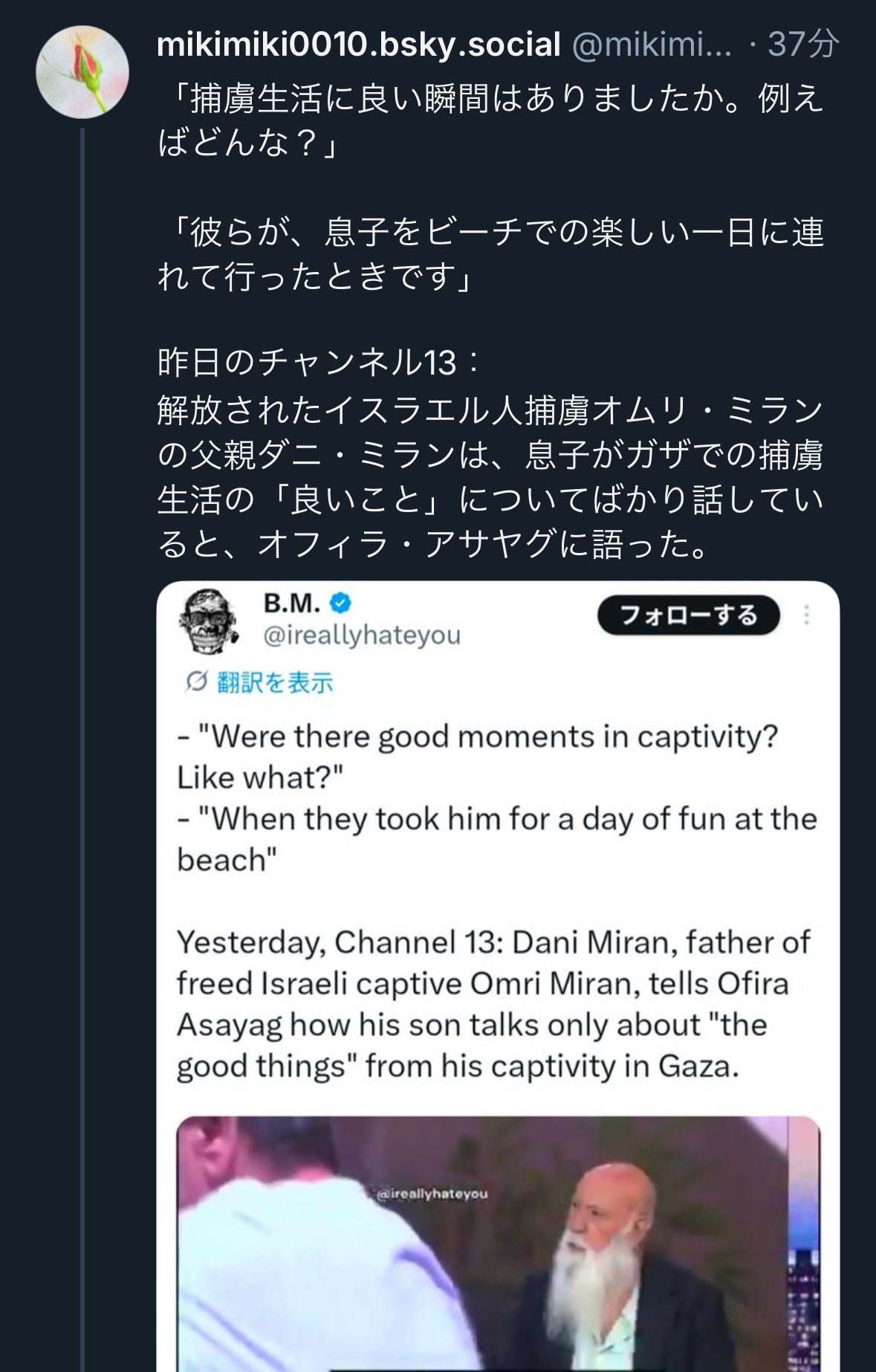
Task: Open the three-dot more options menu
Action: [807, 615]
